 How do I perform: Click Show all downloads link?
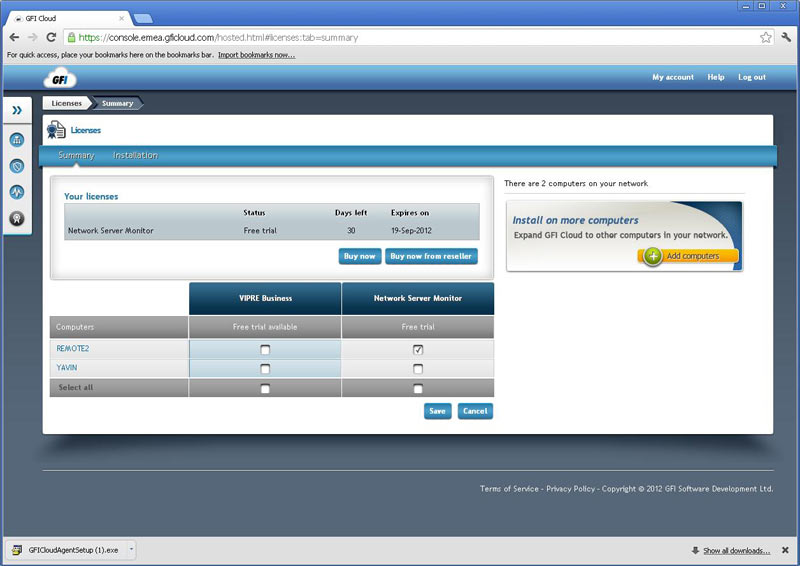(737, 551)
